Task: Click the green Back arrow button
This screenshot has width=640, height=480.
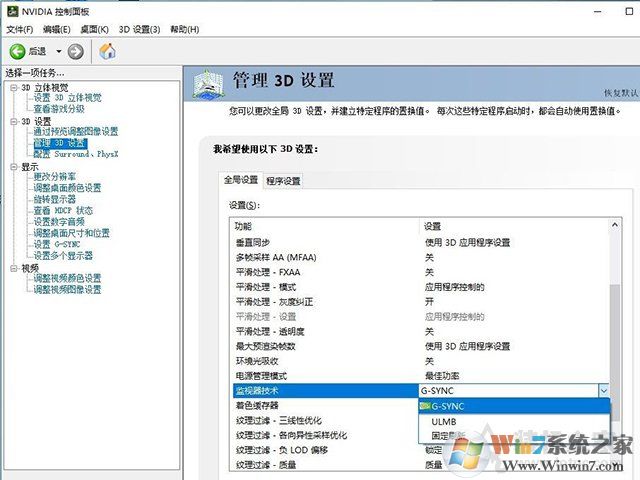Action: point(18,51)
